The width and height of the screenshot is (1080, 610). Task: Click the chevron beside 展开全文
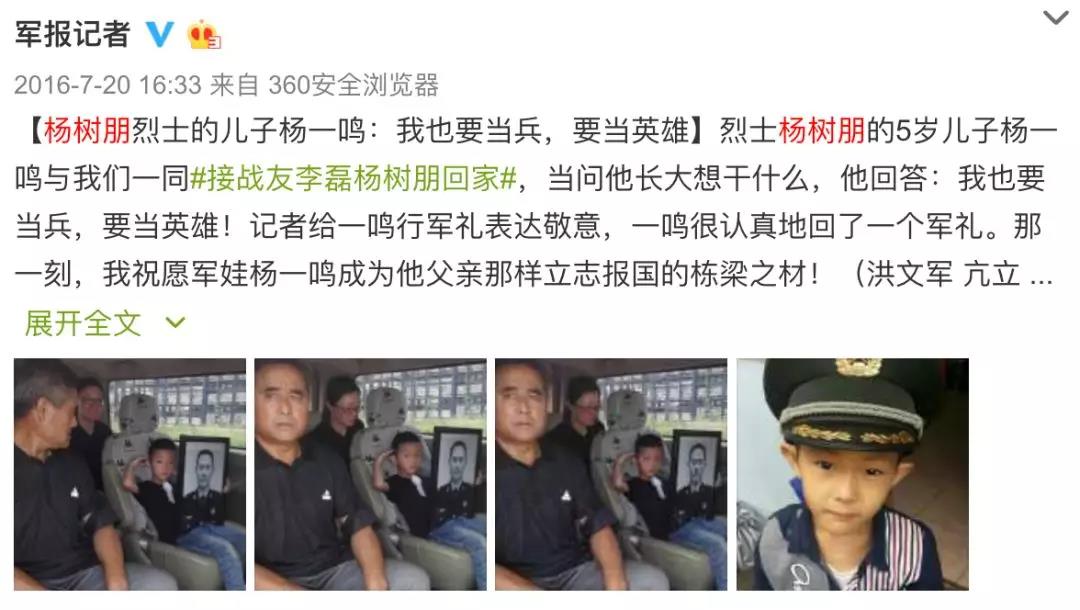click(x=176, y=322)
